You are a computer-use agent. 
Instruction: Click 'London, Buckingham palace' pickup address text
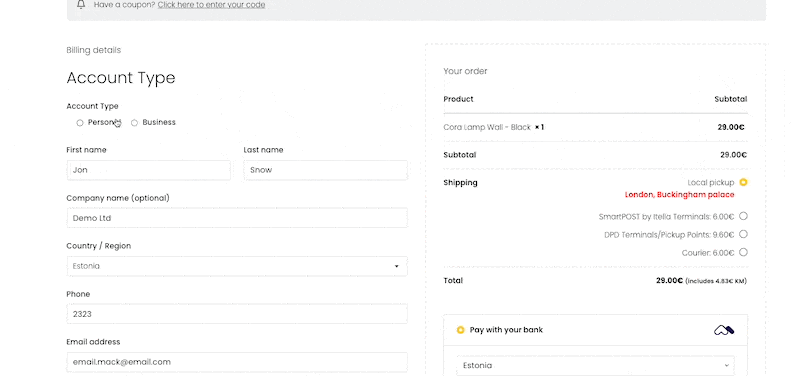pos(680,195)
